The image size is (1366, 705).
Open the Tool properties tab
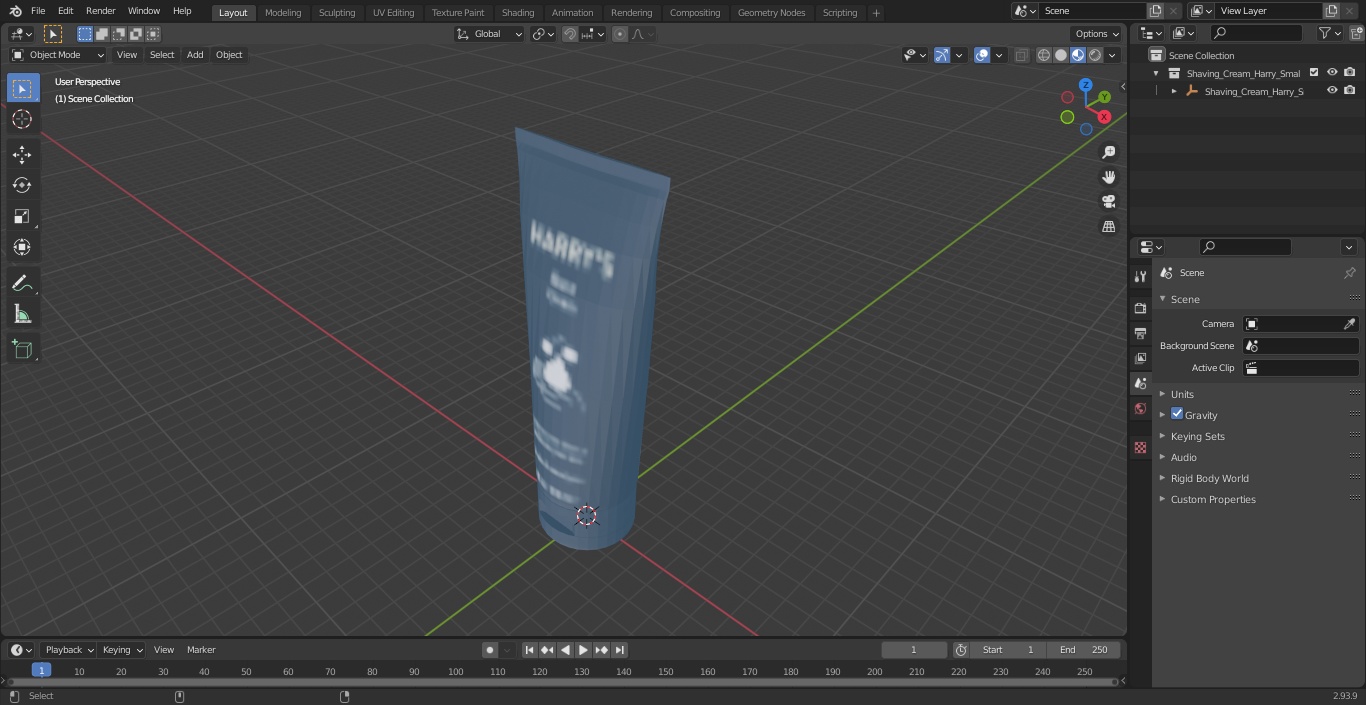click(x=1140, y=276)
